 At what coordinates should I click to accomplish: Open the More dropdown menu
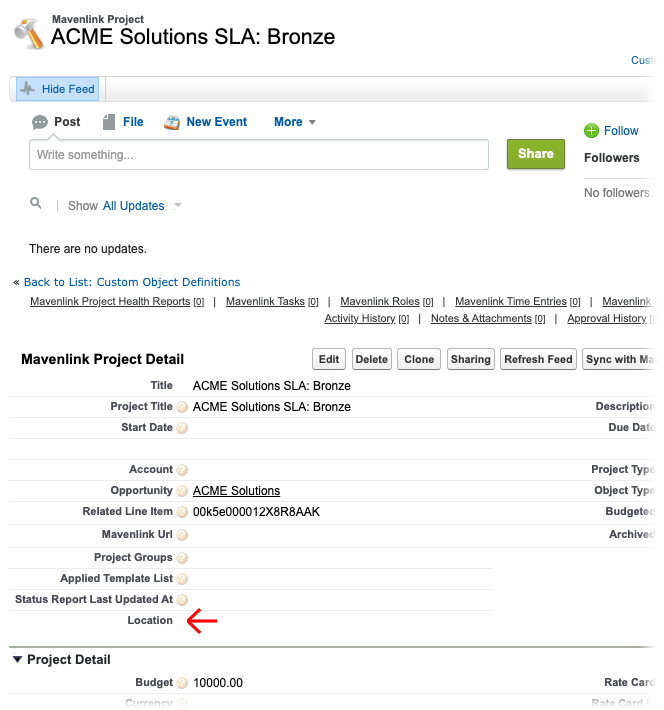point(294,122)
